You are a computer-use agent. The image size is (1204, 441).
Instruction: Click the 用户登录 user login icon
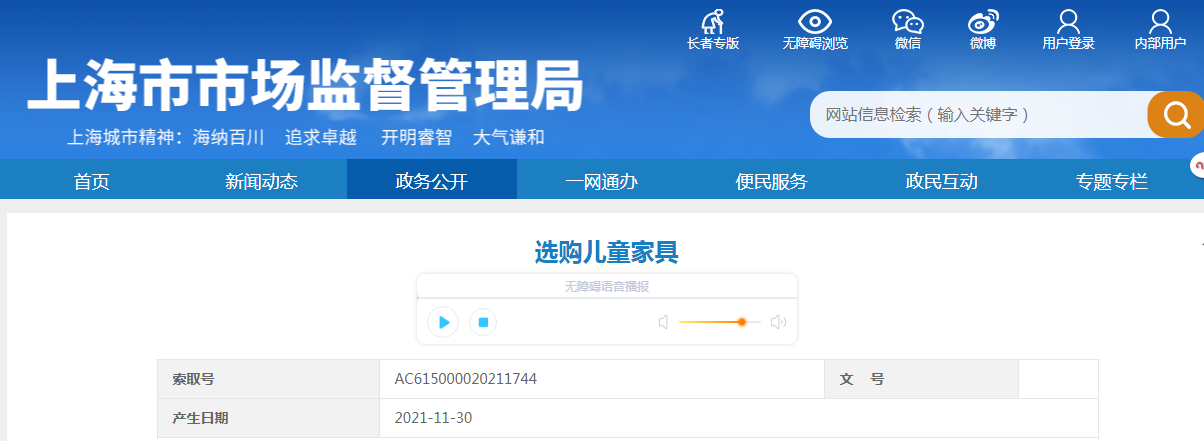click(1068, 22)
